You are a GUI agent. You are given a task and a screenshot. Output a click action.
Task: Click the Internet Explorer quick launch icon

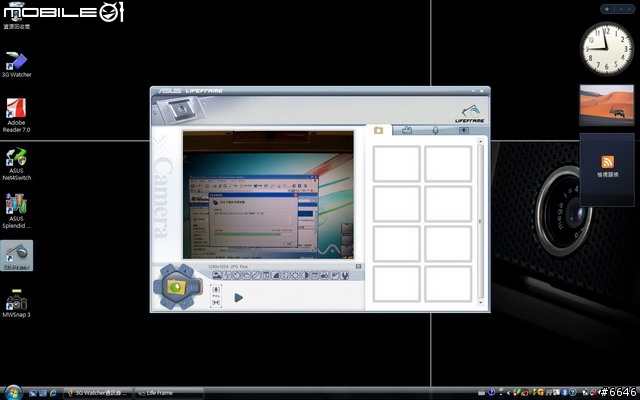click(53, 393)
